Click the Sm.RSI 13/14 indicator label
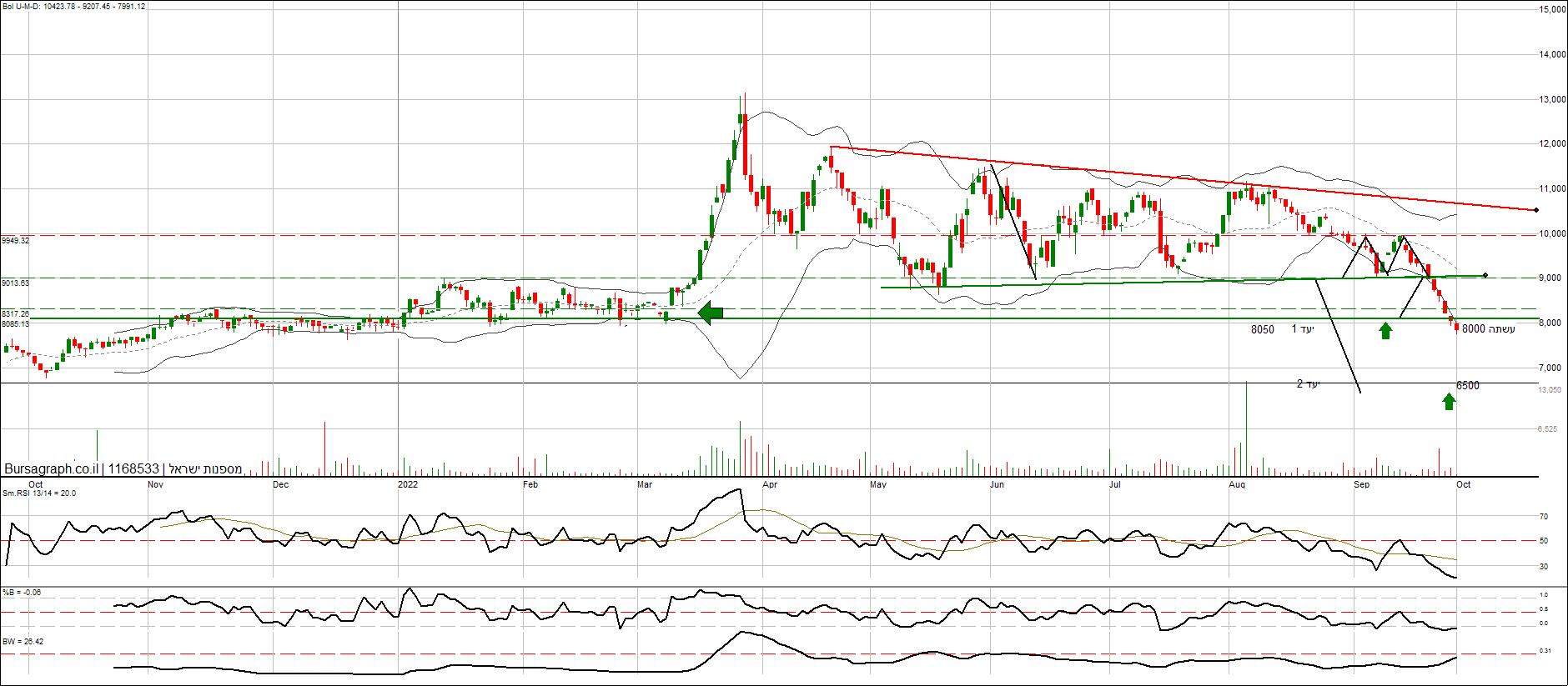 [x=39, y=493]
